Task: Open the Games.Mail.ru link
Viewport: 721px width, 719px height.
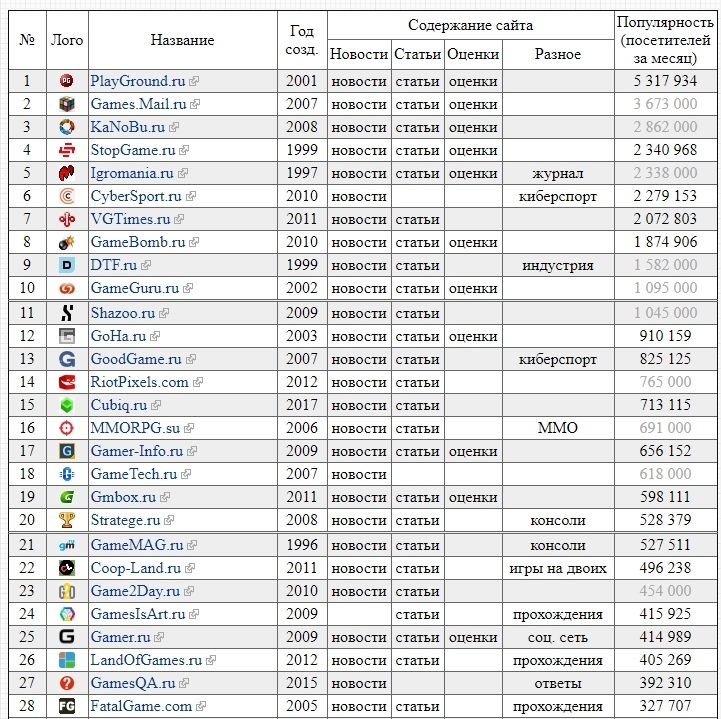Action: click(138, 104)
